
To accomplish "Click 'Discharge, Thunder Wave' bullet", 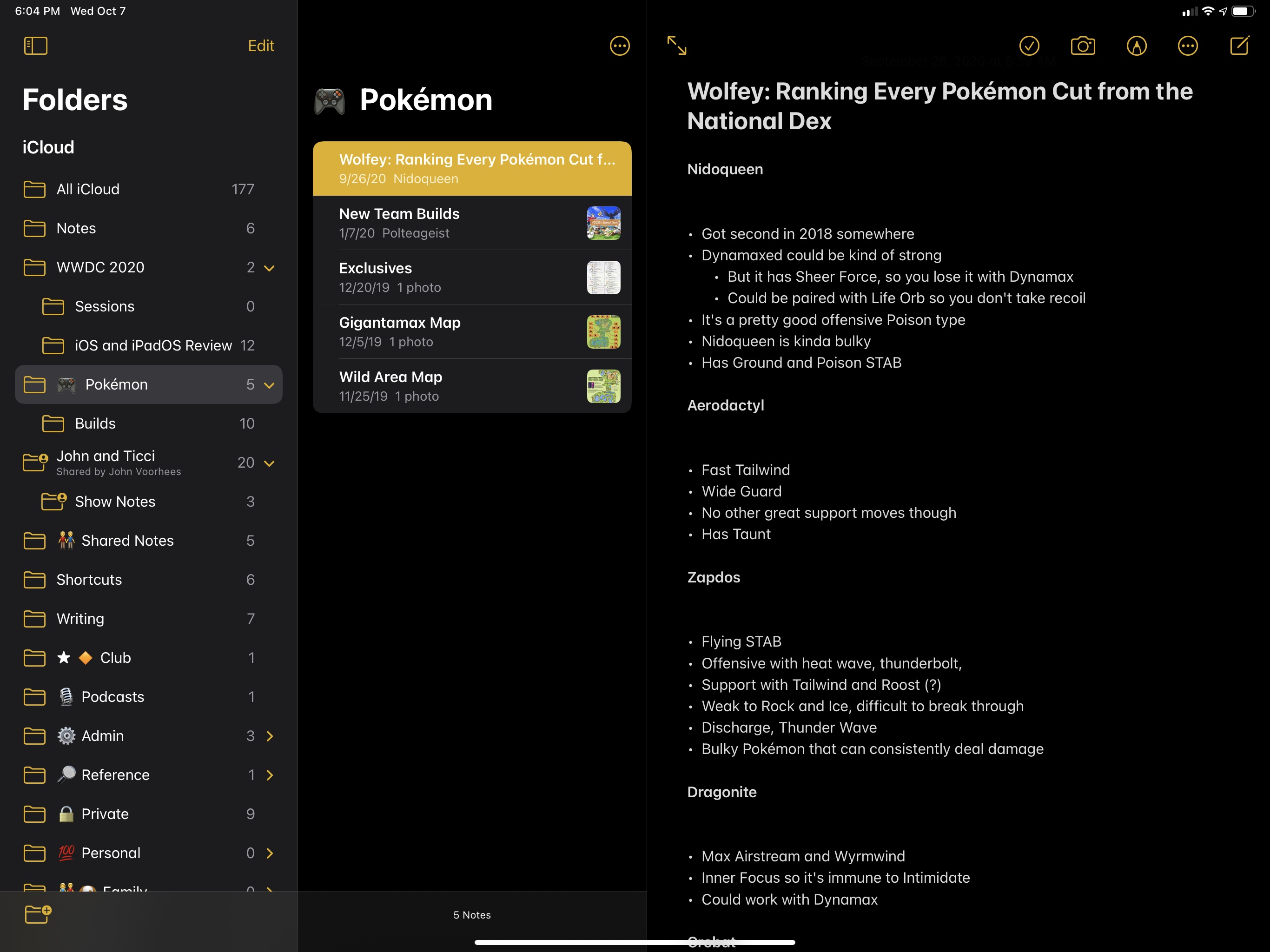I will coord(789,727).
